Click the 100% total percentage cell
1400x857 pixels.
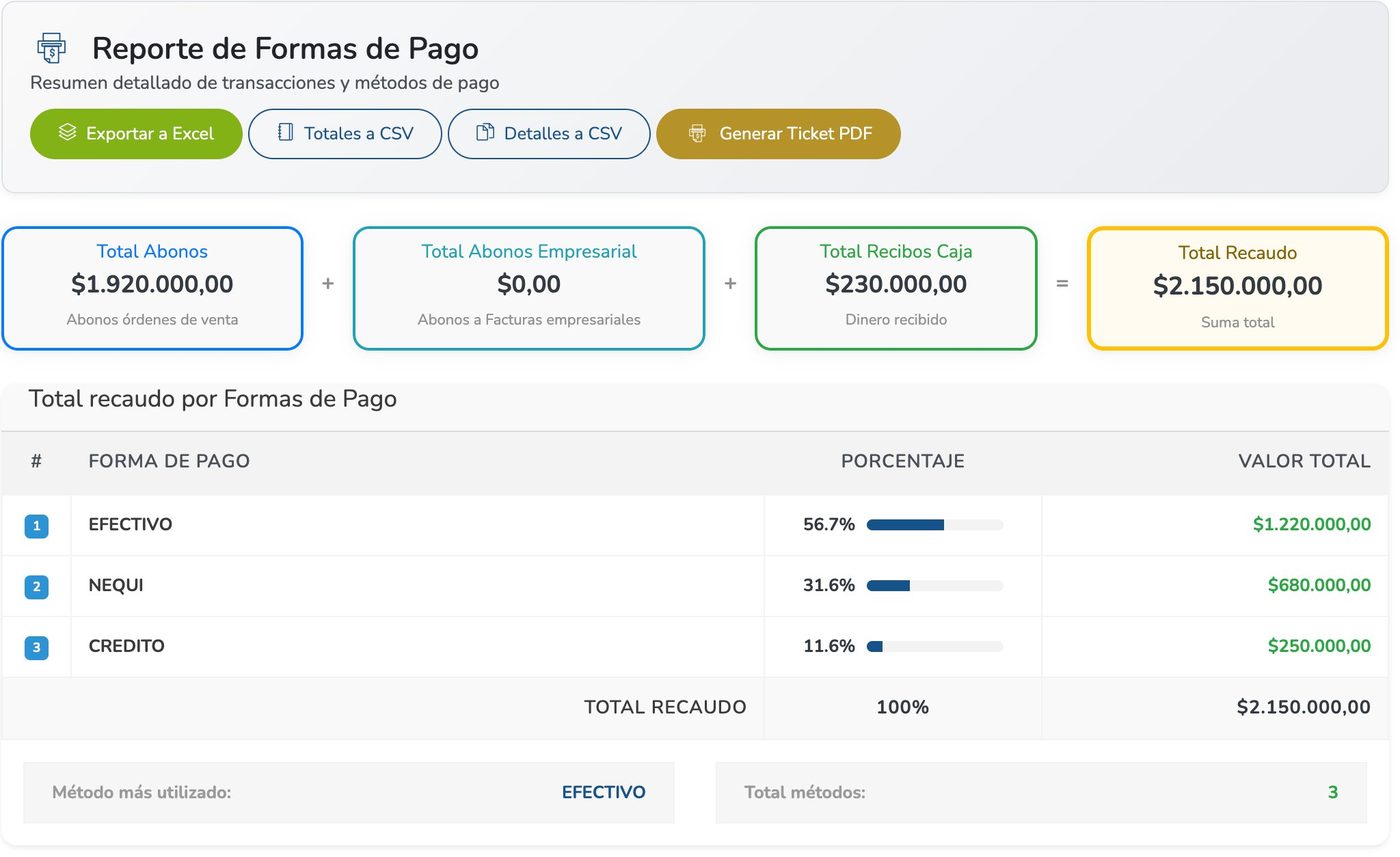click(903, 707)
